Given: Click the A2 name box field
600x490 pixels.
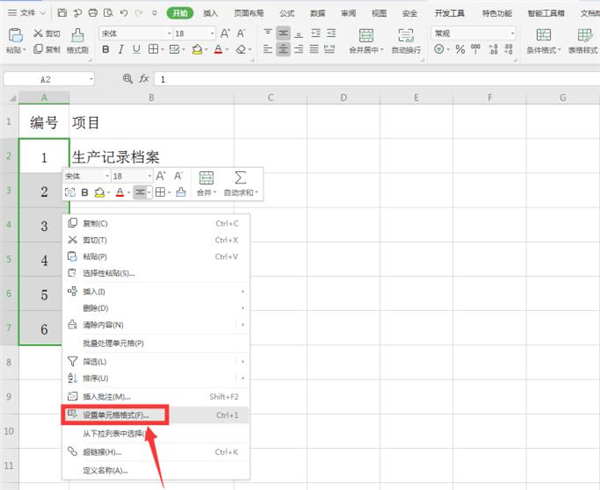Looking at the screenshot, I should 47,78.
